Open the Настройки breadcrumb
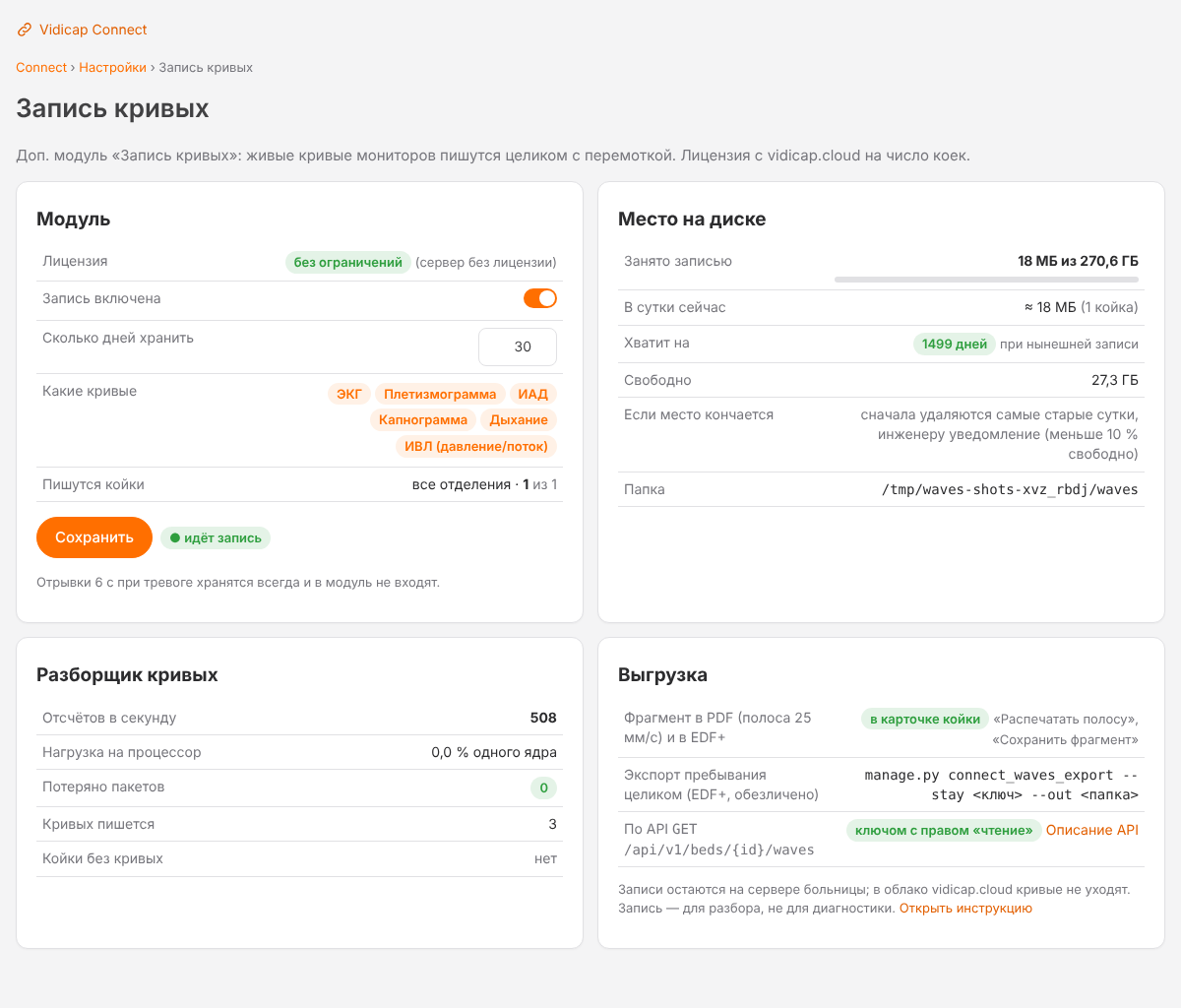The width and height of the screenshot is (1181, 1008). pyautogui.click(x=112, y=68)
